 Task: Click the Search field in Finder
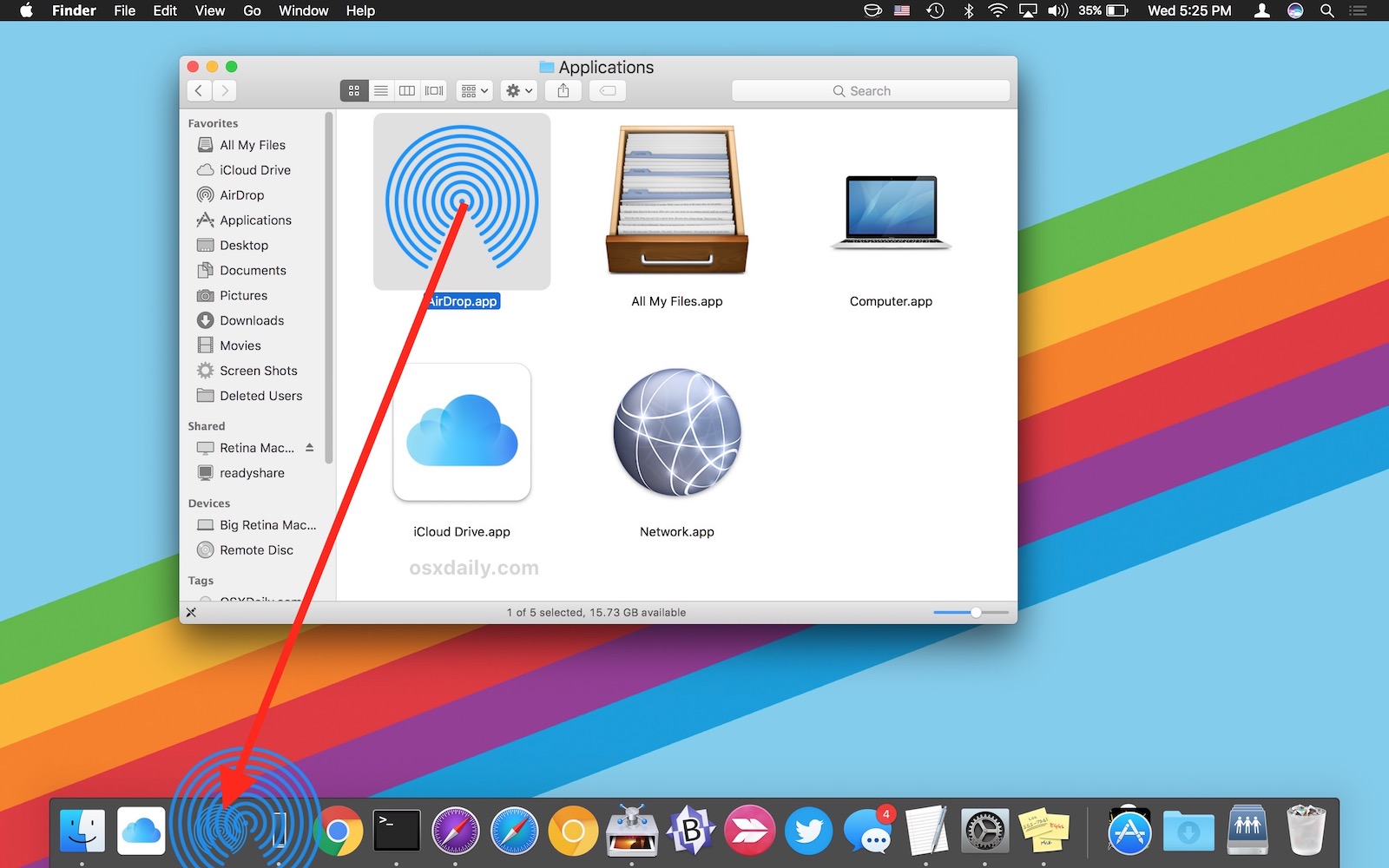(871, 90)
